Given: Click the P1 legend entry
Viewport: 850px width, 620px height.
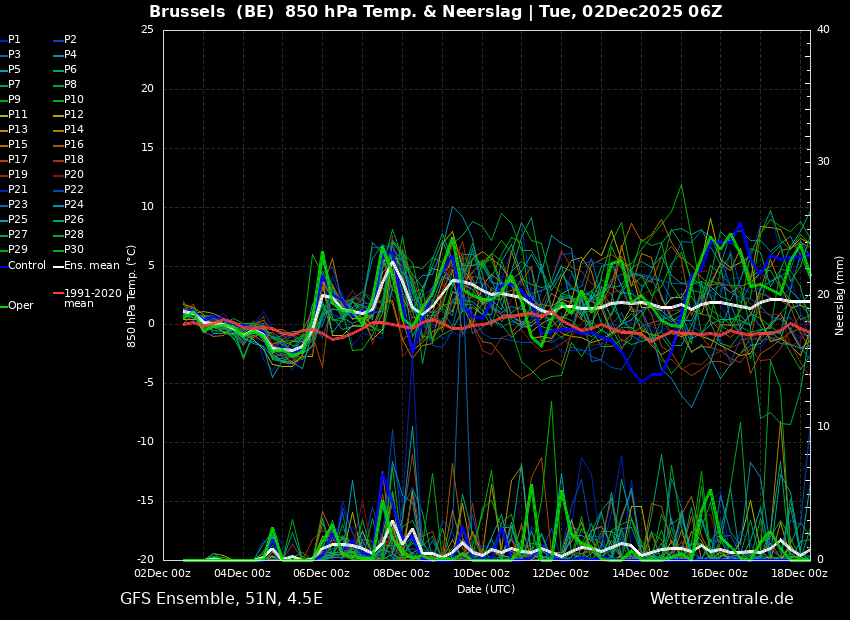Looking at the screenshot, I should tap(14, 40).
